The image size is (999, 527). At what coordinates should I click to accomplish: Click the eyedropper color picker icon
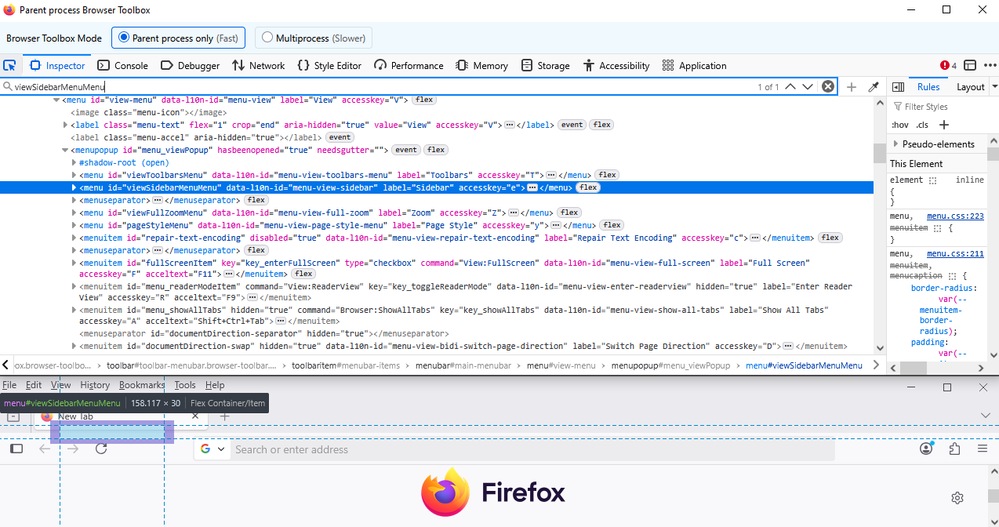click(x=873, y=87)
